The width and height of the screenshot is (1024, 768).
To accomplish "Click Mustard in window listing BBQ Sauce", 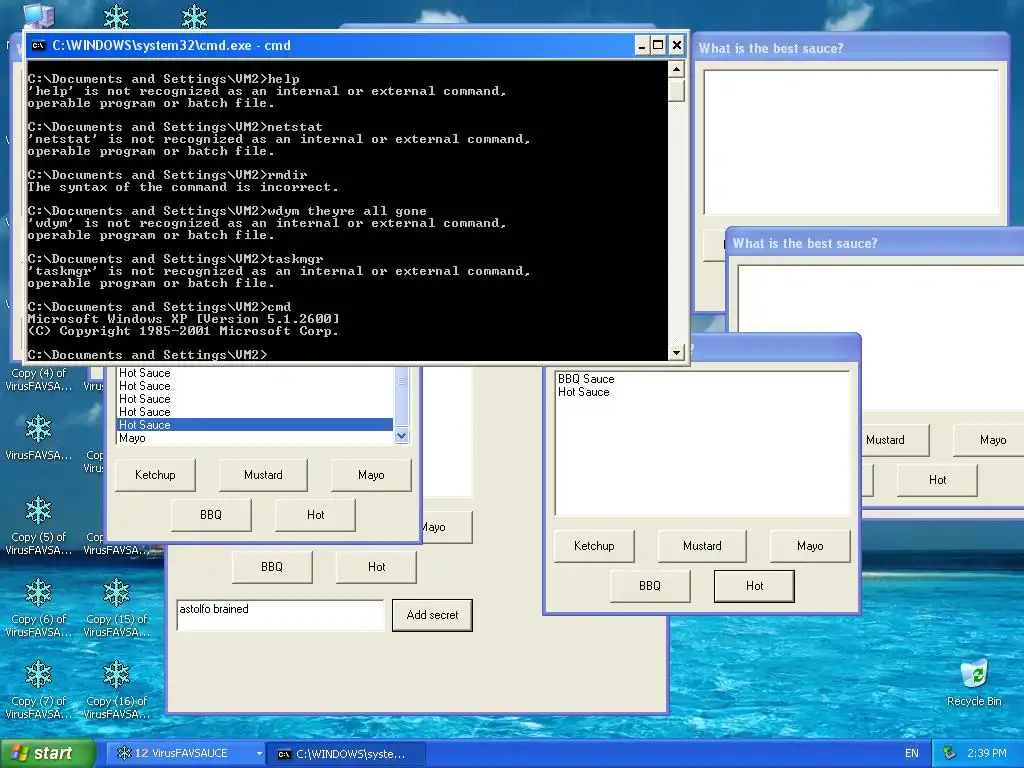I will point(702,546).
